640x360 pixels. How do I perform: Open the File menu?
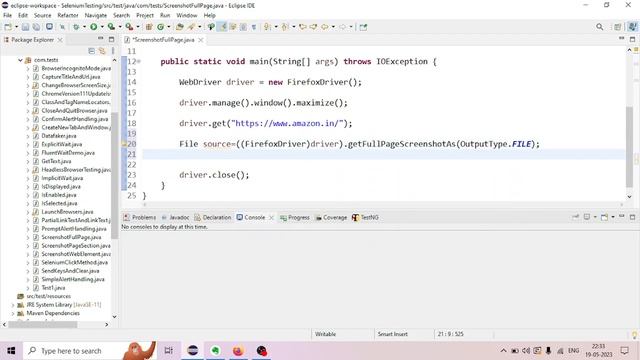click(x=7, y=16)
